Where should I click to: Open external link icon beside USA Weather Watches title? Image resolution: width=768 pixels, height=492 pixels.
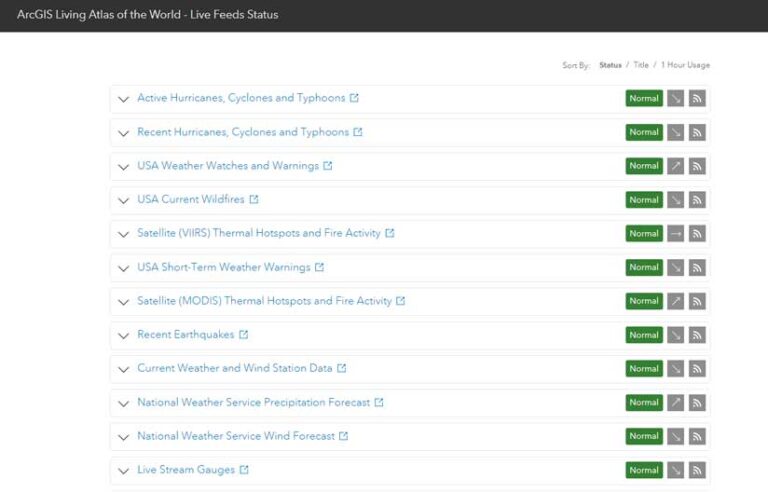(x=328, y=166)
